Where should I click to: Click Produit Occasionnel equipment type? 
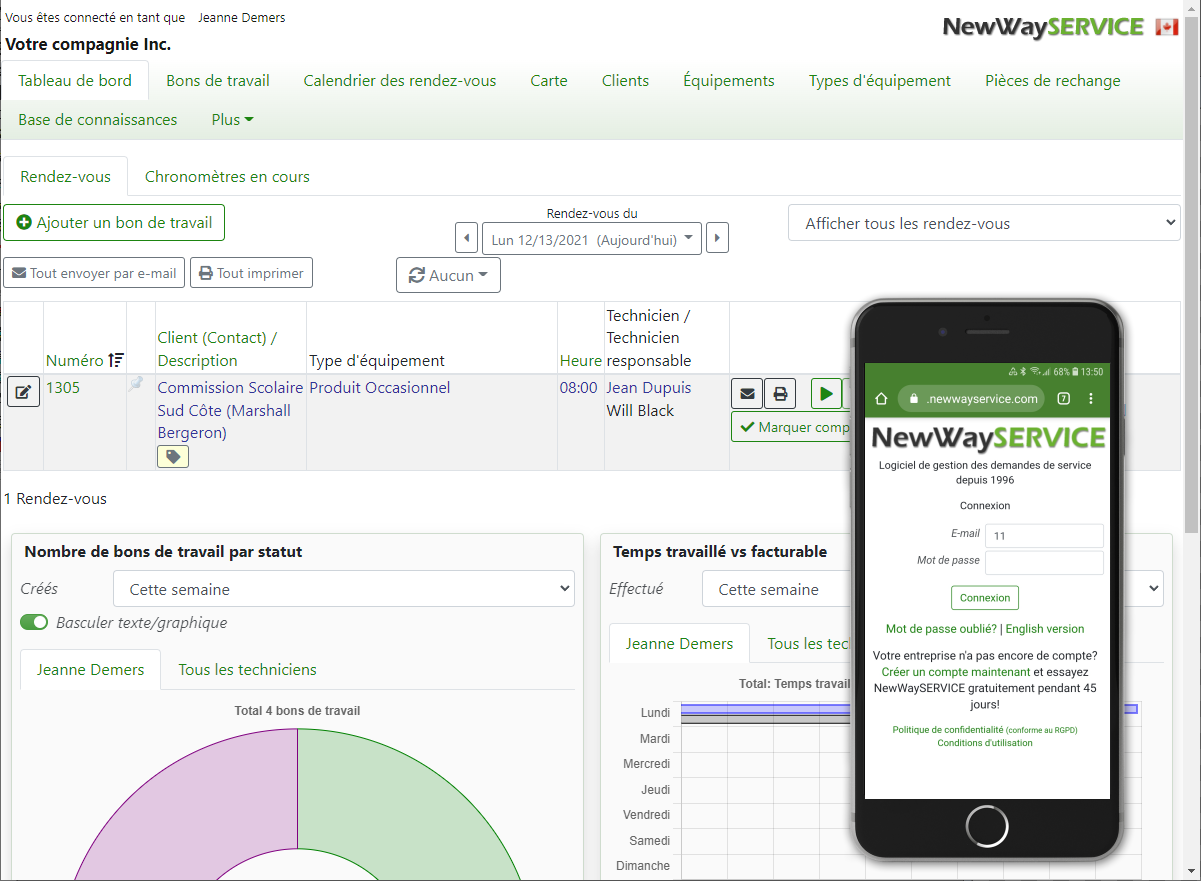click(380, 387)
